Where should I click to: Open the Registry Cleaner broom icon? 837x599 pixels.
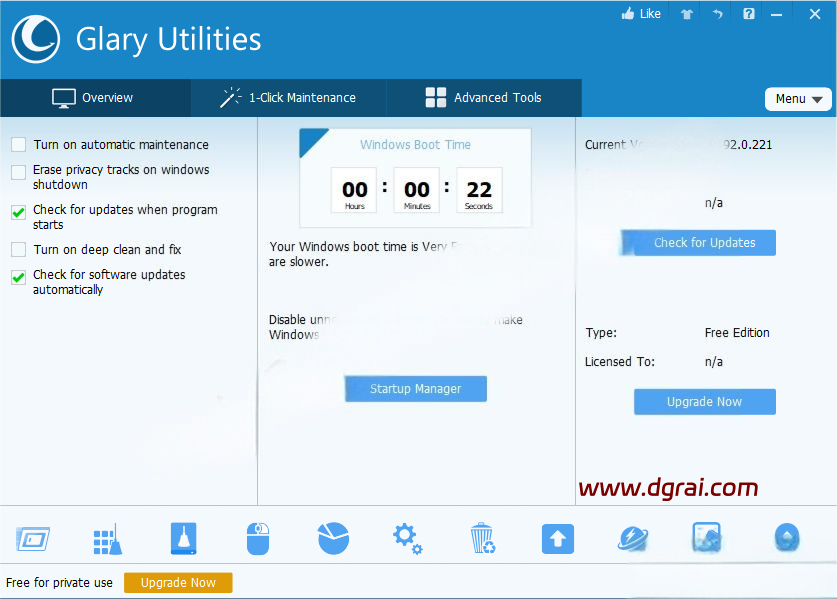[x=107, y=539]
